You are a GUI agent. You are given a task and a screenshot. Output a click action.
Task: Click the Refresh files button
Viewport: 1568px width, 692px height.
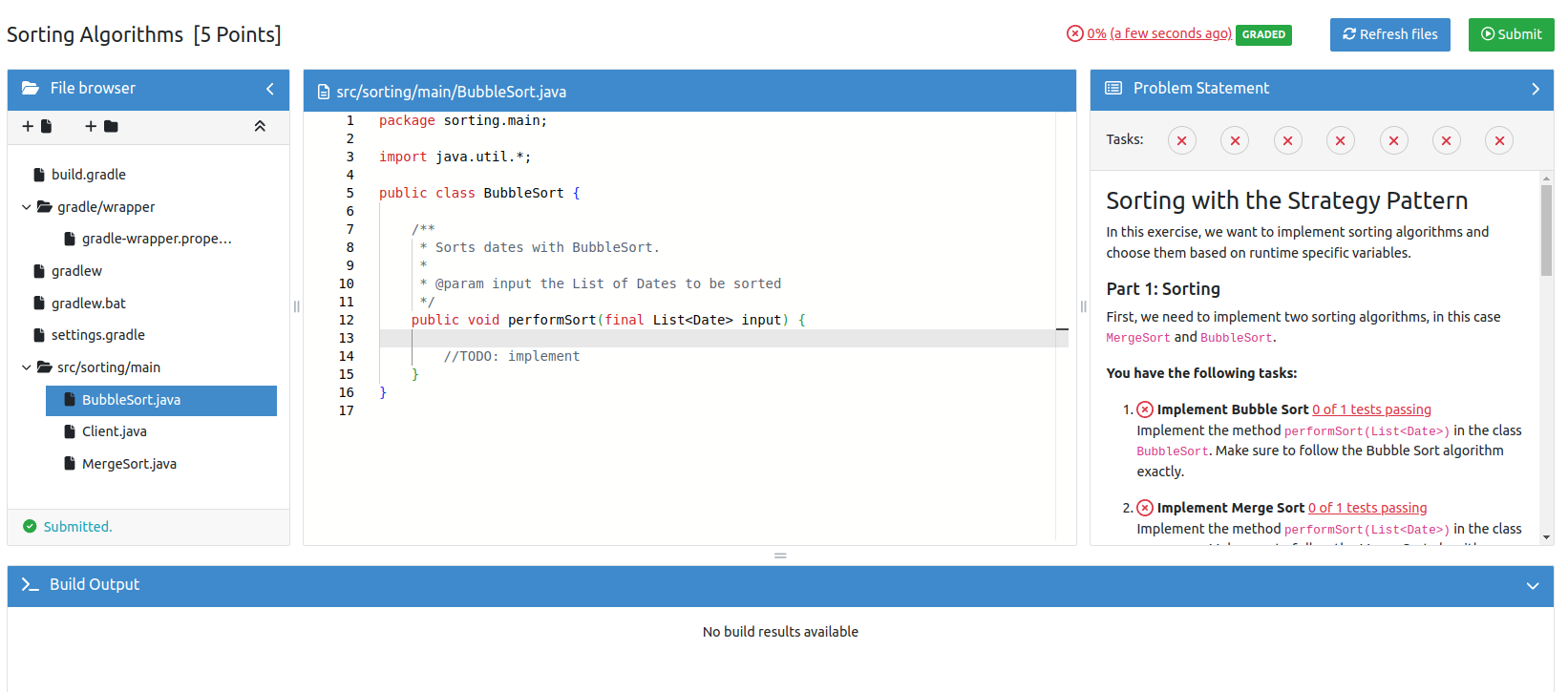coord(1389,34)
